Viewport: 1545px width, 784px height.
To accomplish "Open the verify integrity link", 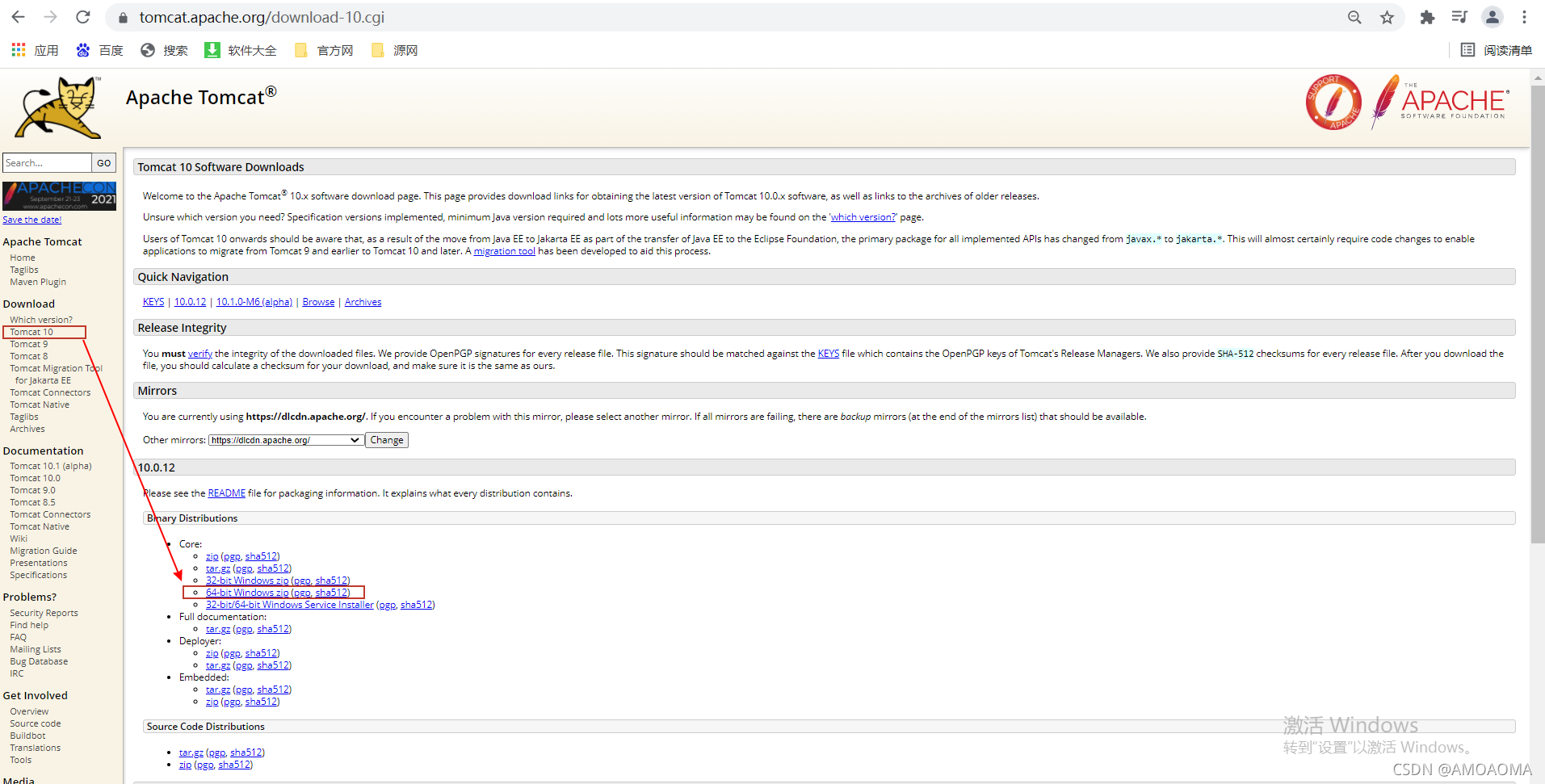I will (200, 354).
